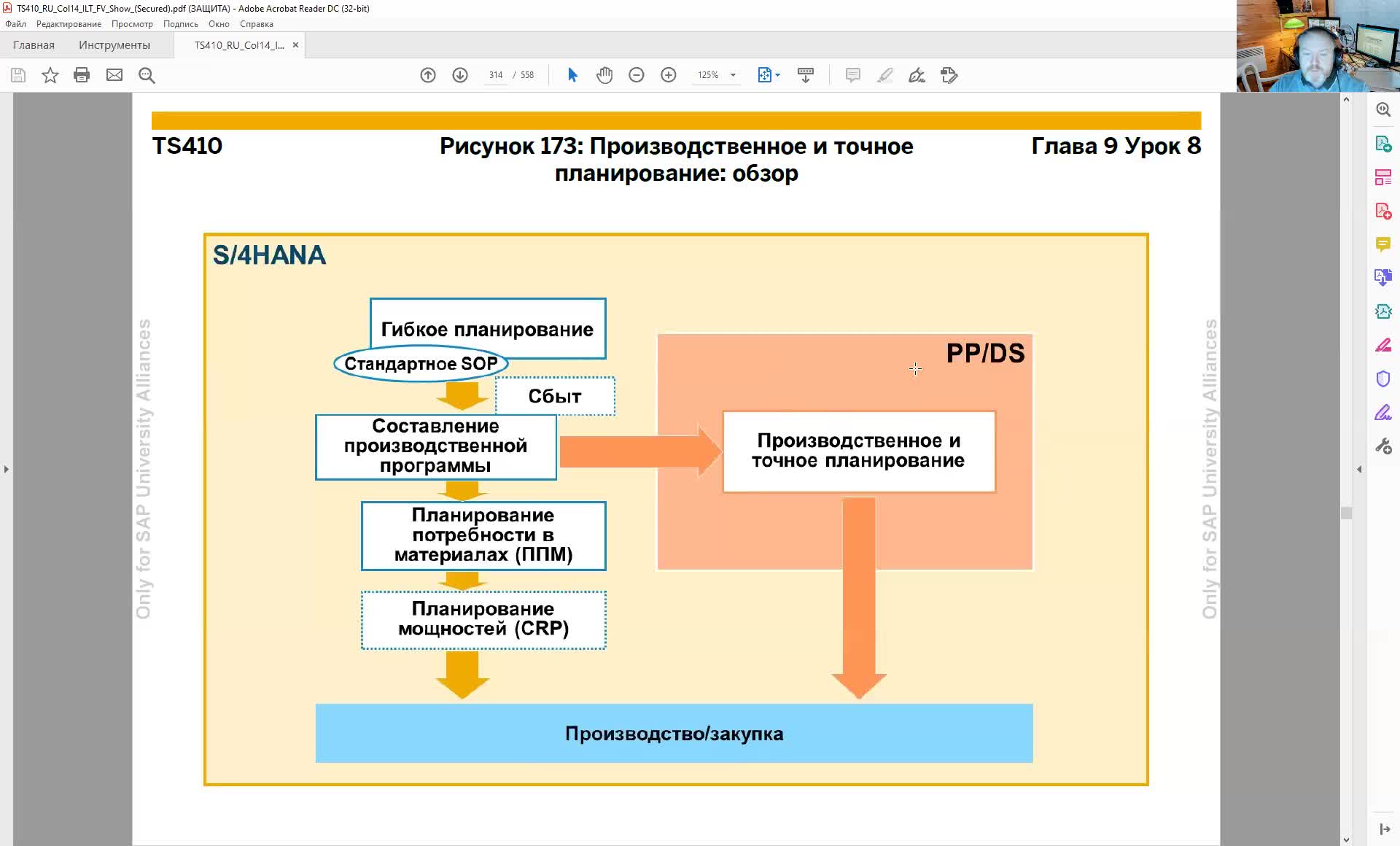
Task: Select the TS410_RU_Col14 document tab
Action: [x=239, y=45]
